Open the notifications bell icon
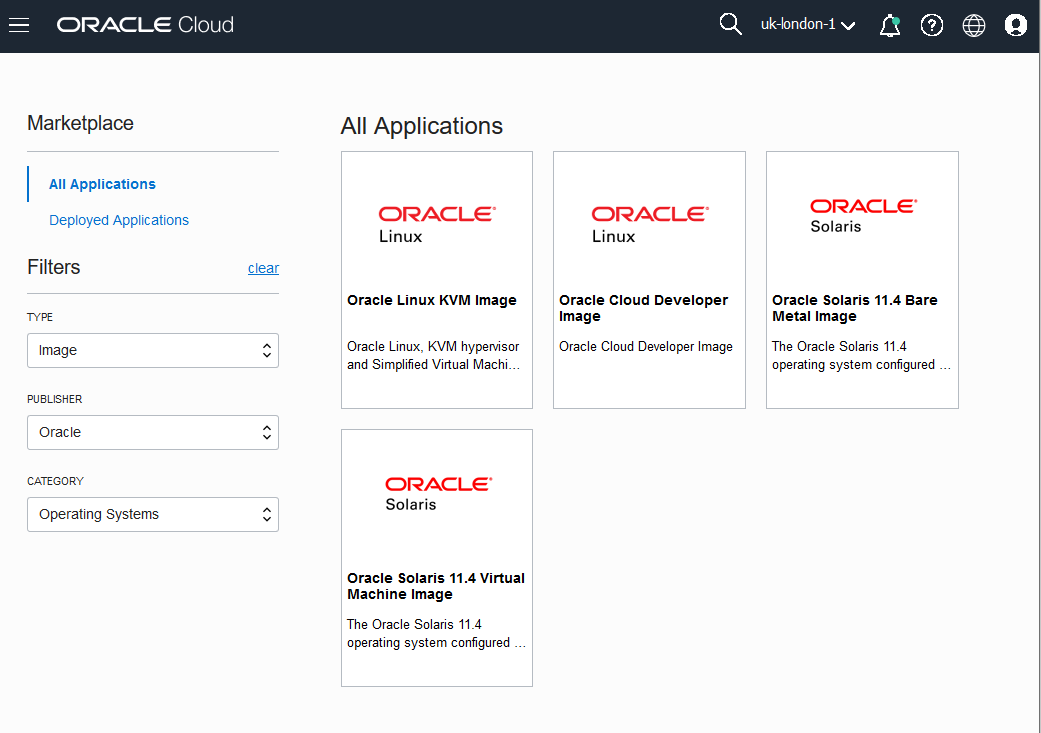1041x733 pixels. tap(889, 26)
